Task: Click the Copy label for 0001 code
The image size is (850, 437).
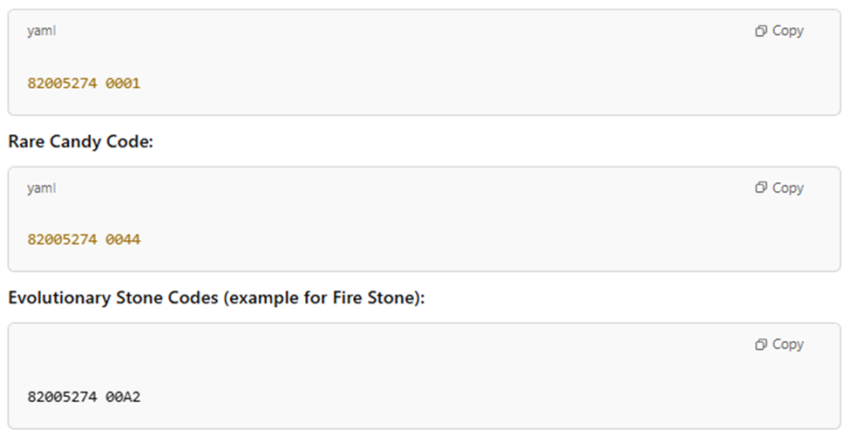Action: point(788,31)
